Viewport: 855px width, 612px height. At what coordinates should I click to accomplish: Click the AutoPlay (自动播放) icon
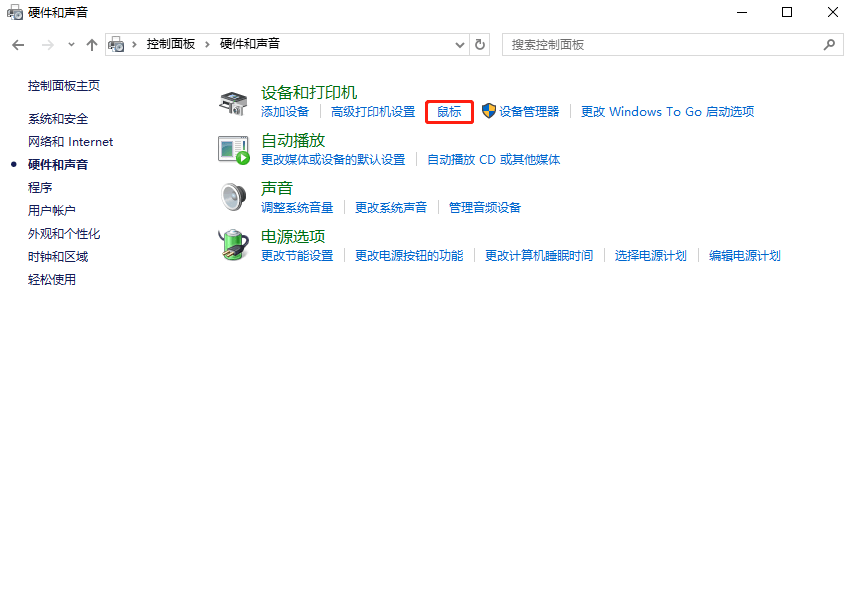(234, 148)
